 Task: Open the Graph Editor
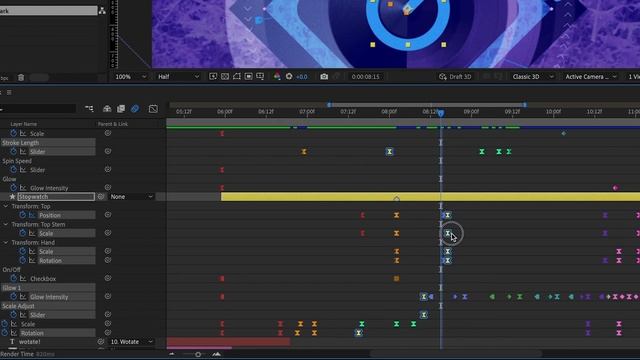click(x=153, y=109)
